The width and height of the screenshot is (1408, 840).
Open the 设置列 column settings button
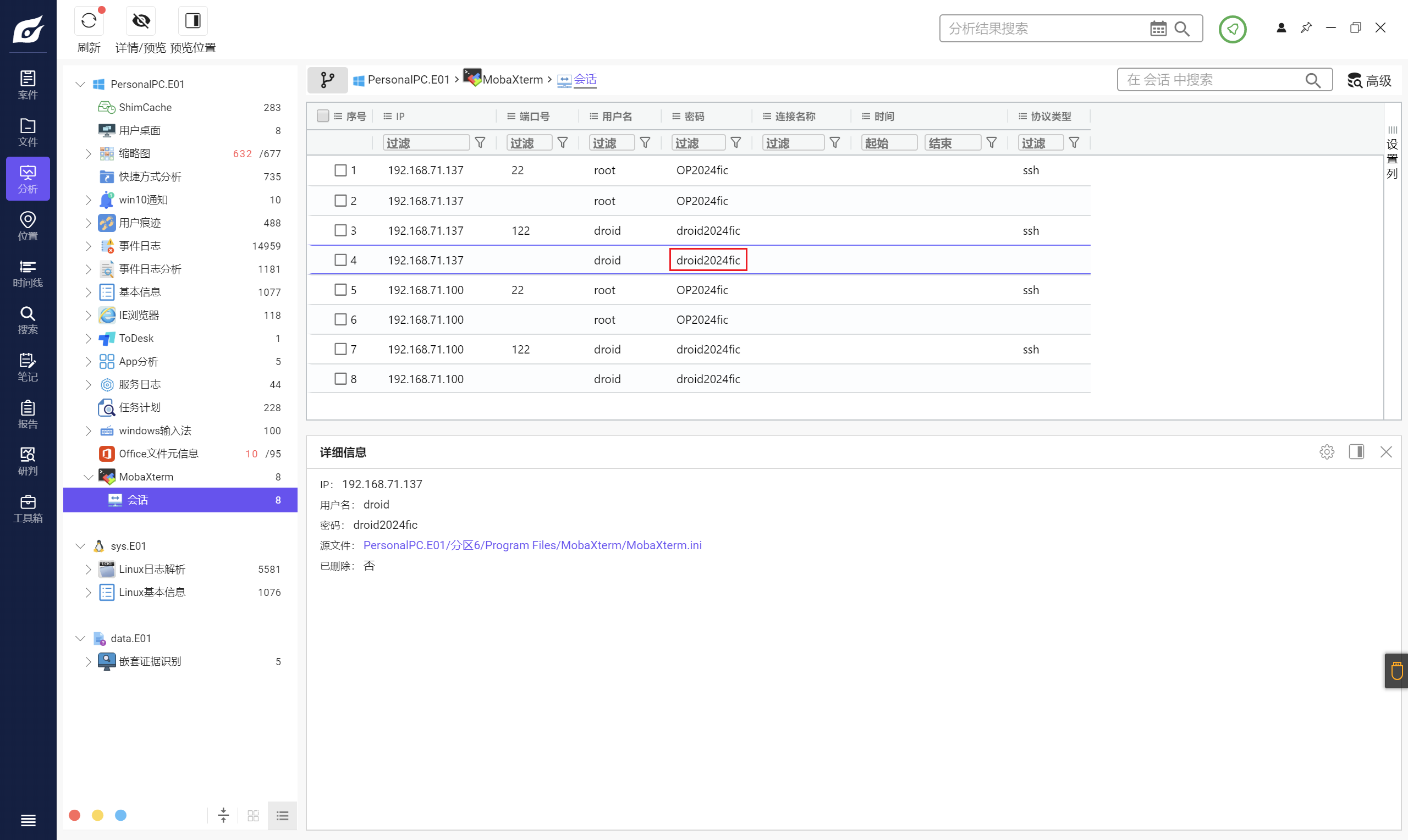point(1392,153)
